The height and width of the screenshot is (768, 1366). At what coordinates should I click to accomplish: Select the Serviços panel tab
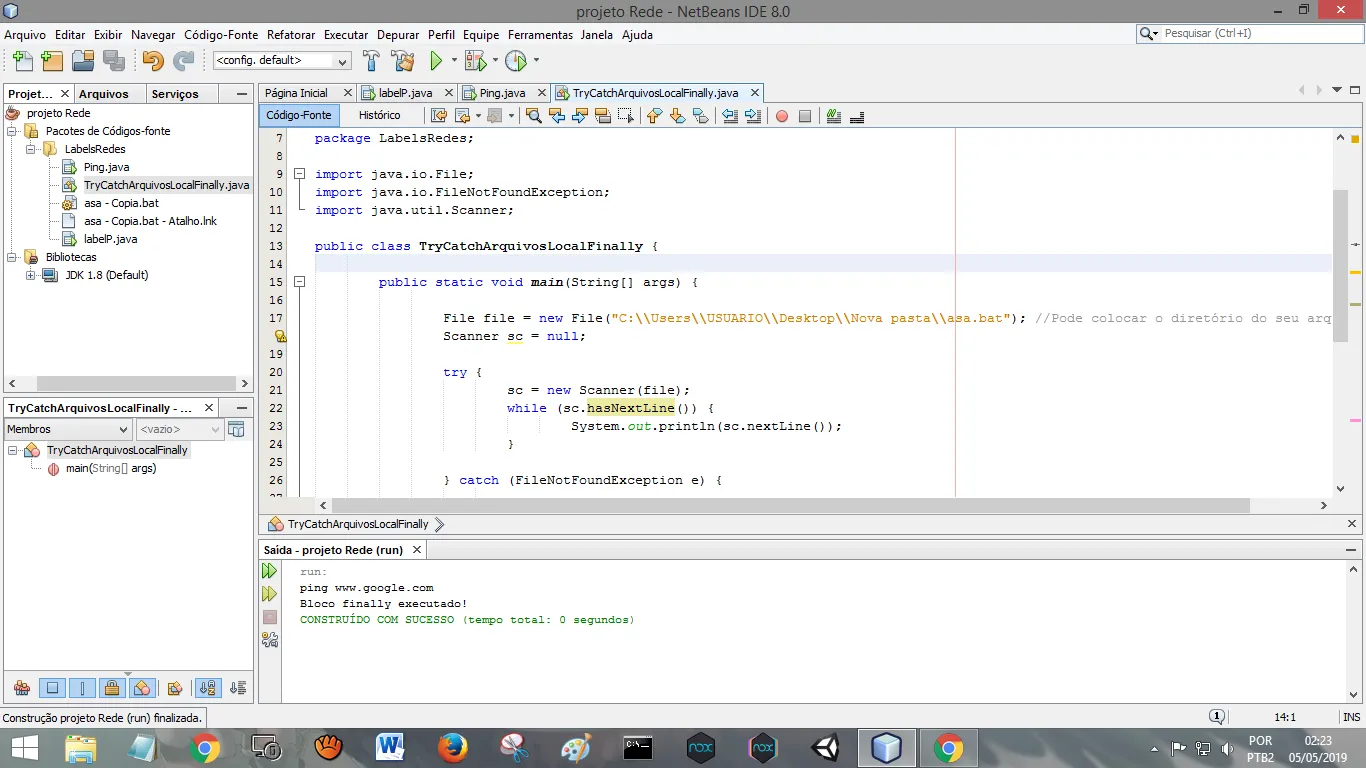click(175, 94)
